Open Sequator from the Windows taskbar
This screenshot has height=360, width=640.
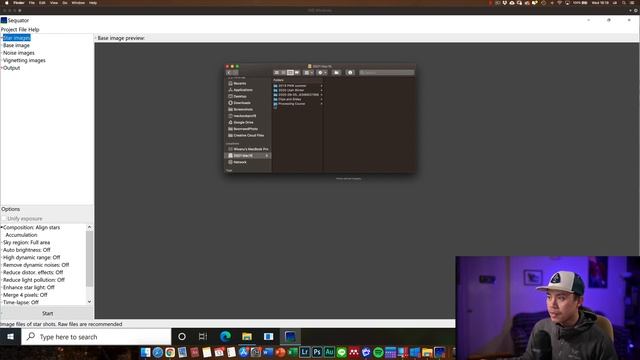(290, 337)
